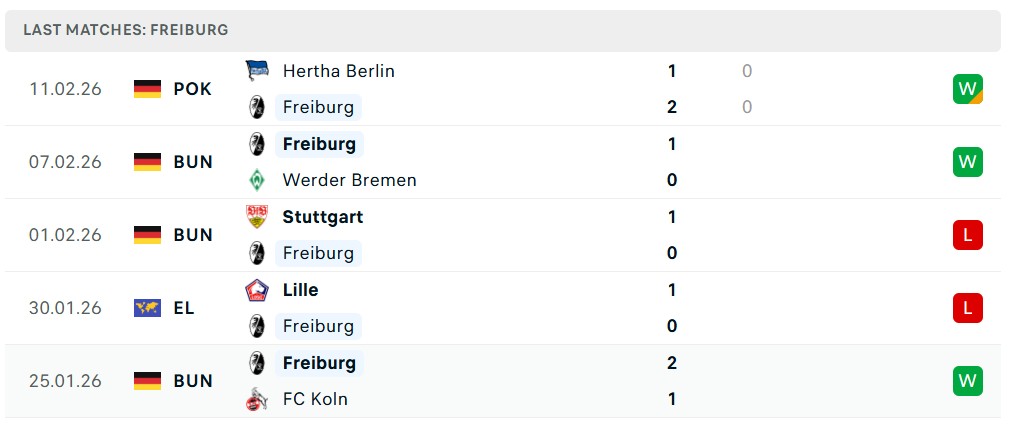Click the Stuttgart club crest

(x=257, y=217)
